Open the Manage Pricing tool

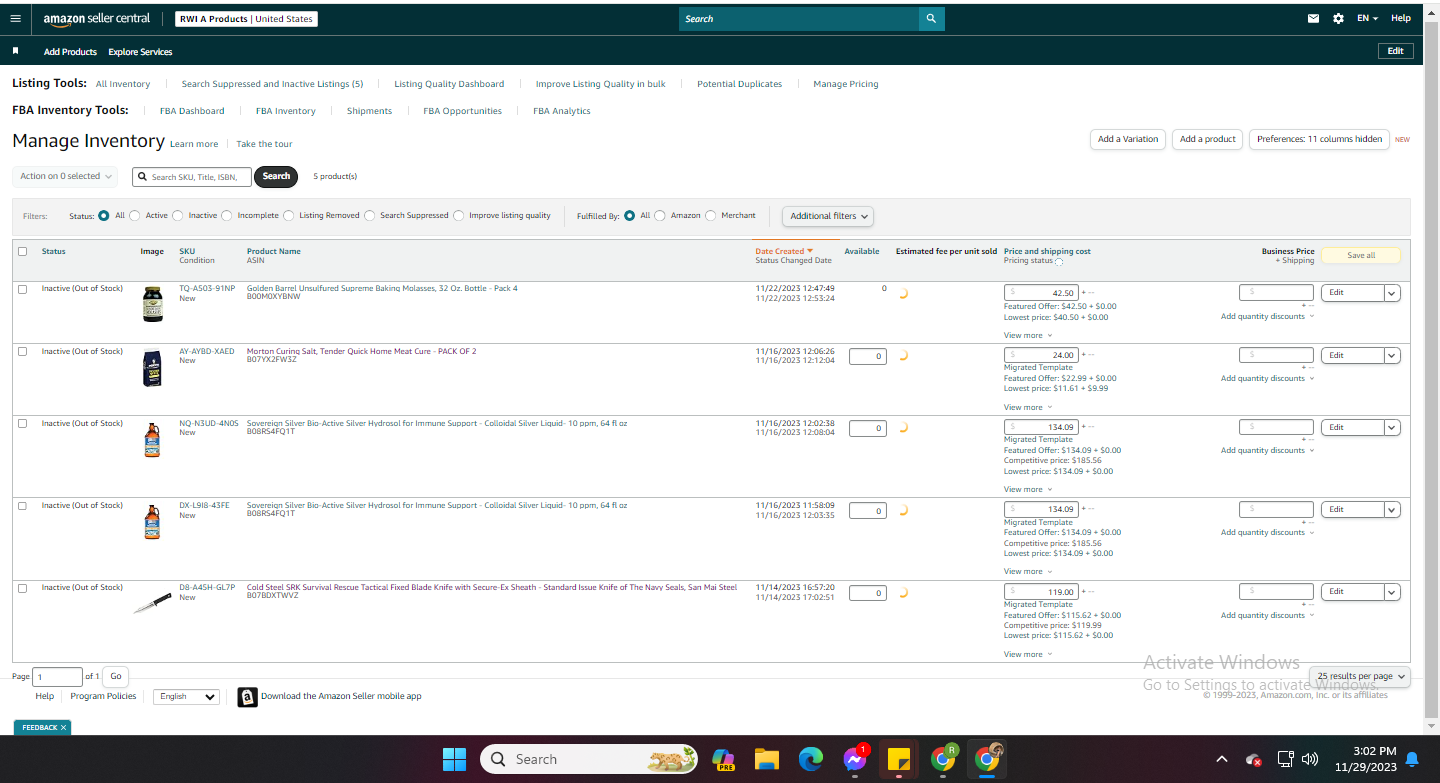tap(846, 84)
